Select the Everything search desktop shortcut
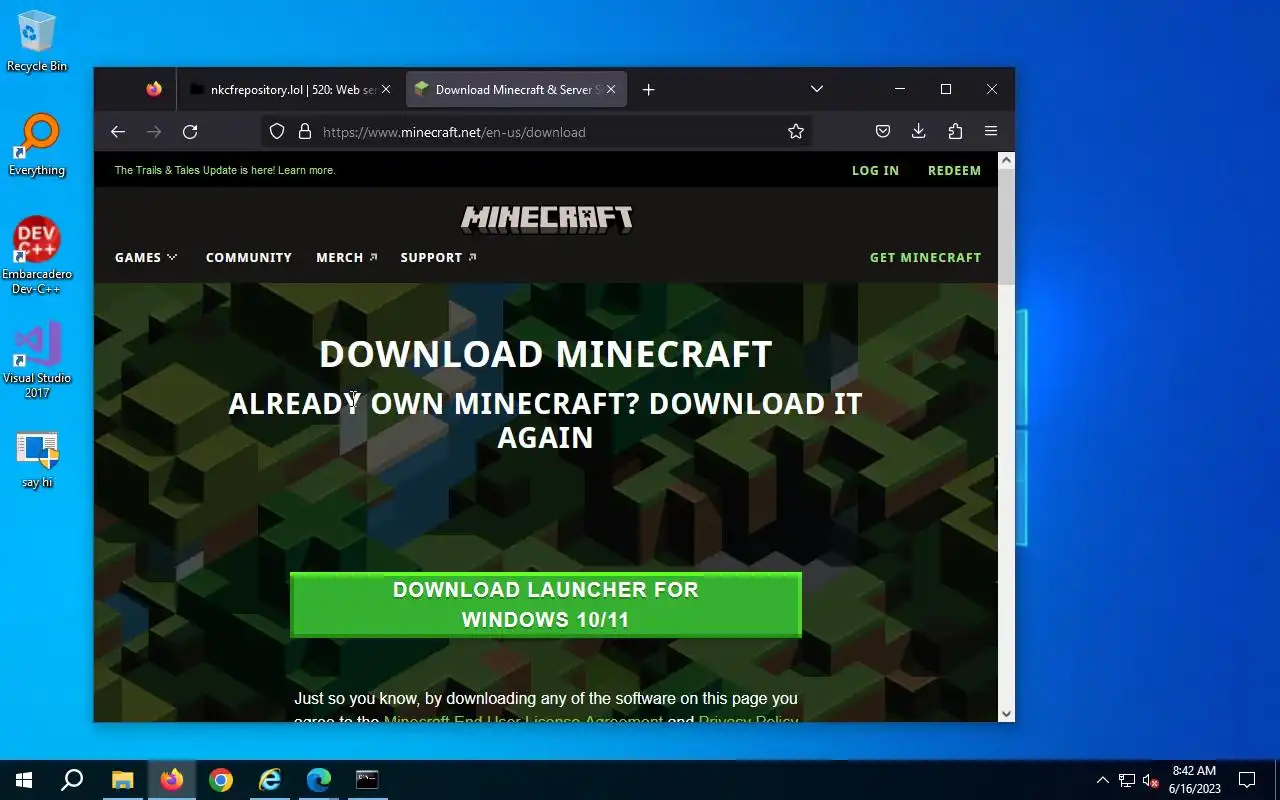1280x800 pixels. pos(37,146)
